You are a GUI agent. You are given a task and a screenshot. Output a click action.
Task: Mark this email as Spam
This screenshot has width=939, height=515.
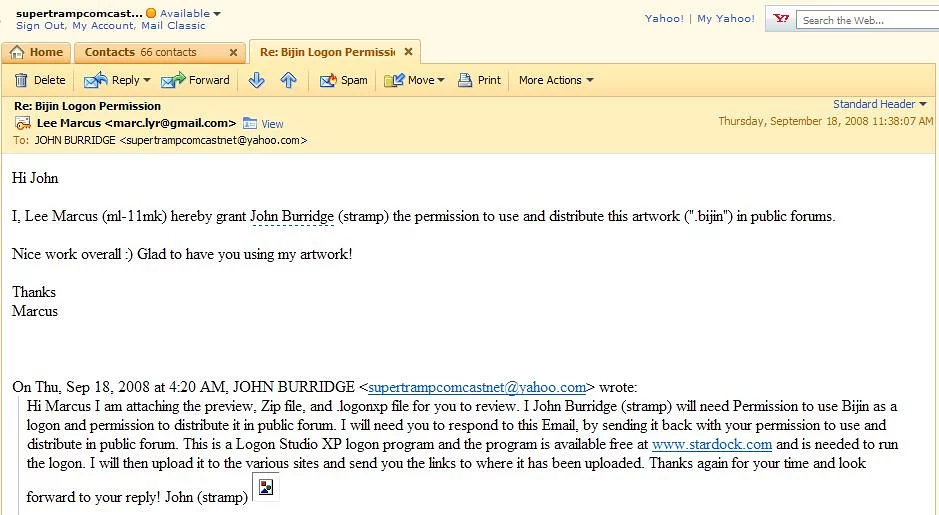[344, 80]
